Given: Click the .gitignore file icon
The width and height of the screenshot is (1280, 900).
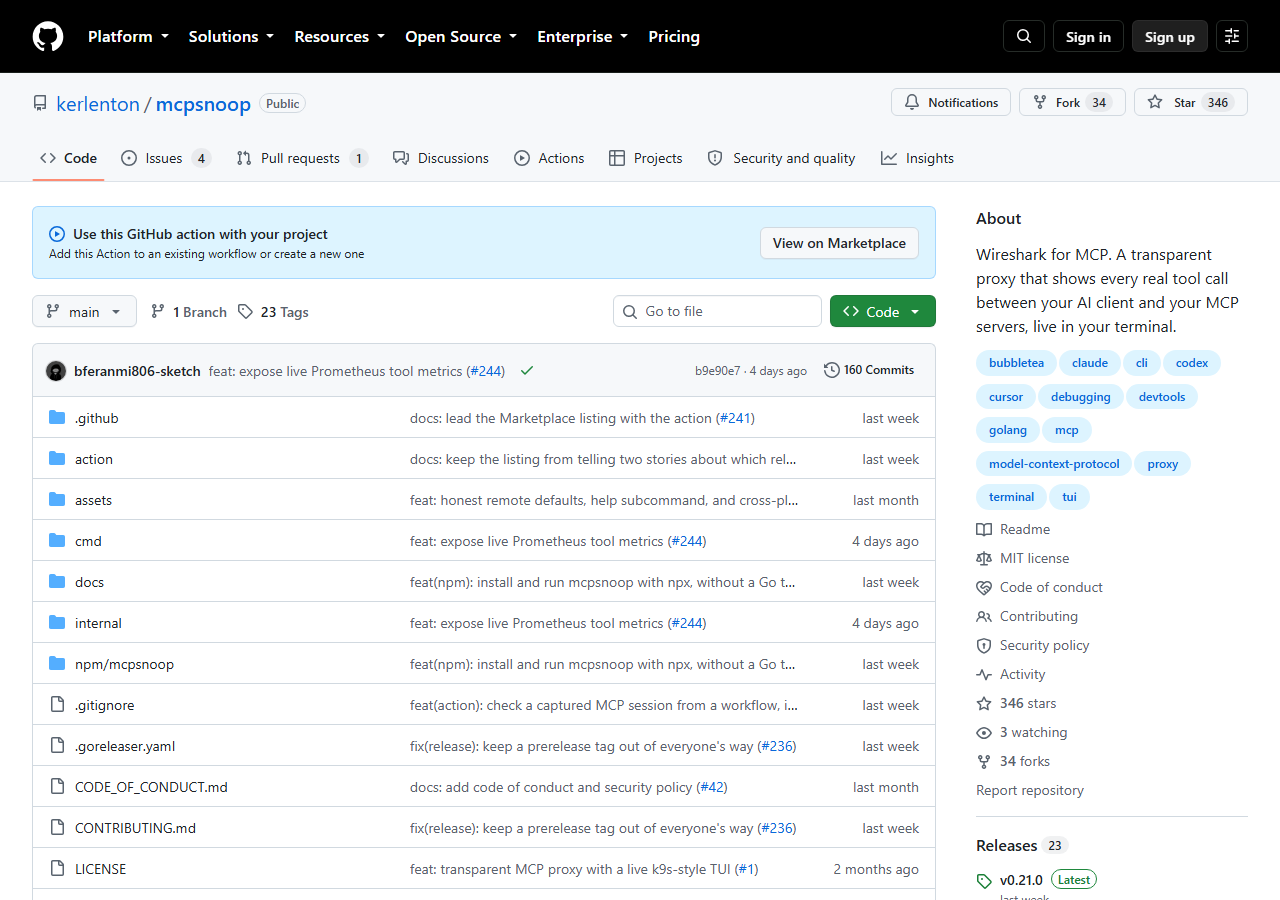Looking at the screenshot, I should (57, 705).
